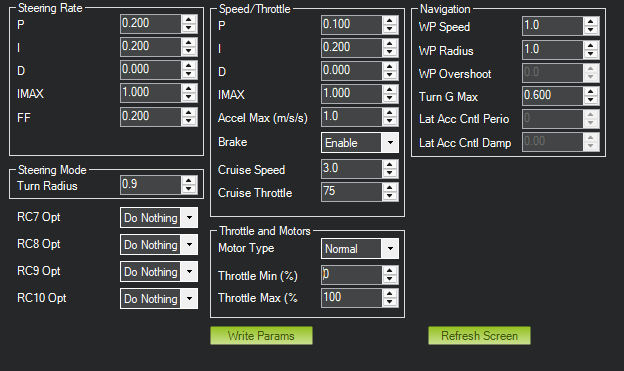Focus the Accel Max input field
Screen dimensions: 624x371
tap(352, 117)
